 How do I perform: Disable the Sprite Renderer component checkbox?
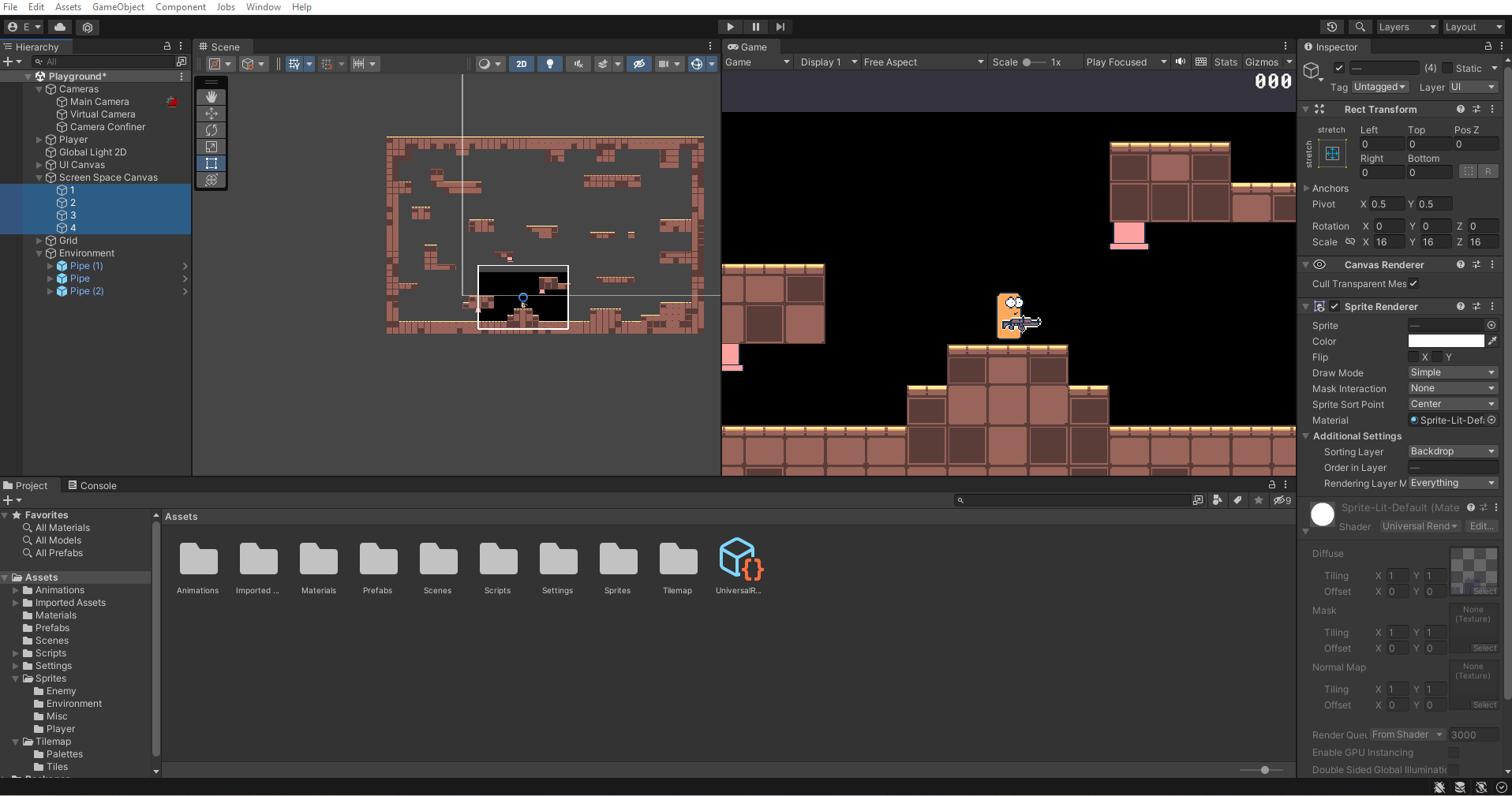[1334, 306]
